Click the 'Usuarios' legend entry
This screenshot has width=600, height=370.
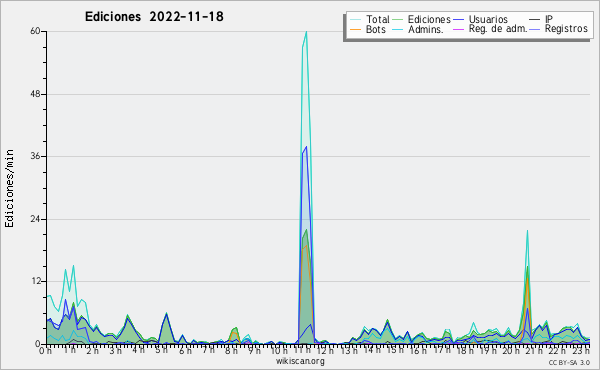point(488,19)
